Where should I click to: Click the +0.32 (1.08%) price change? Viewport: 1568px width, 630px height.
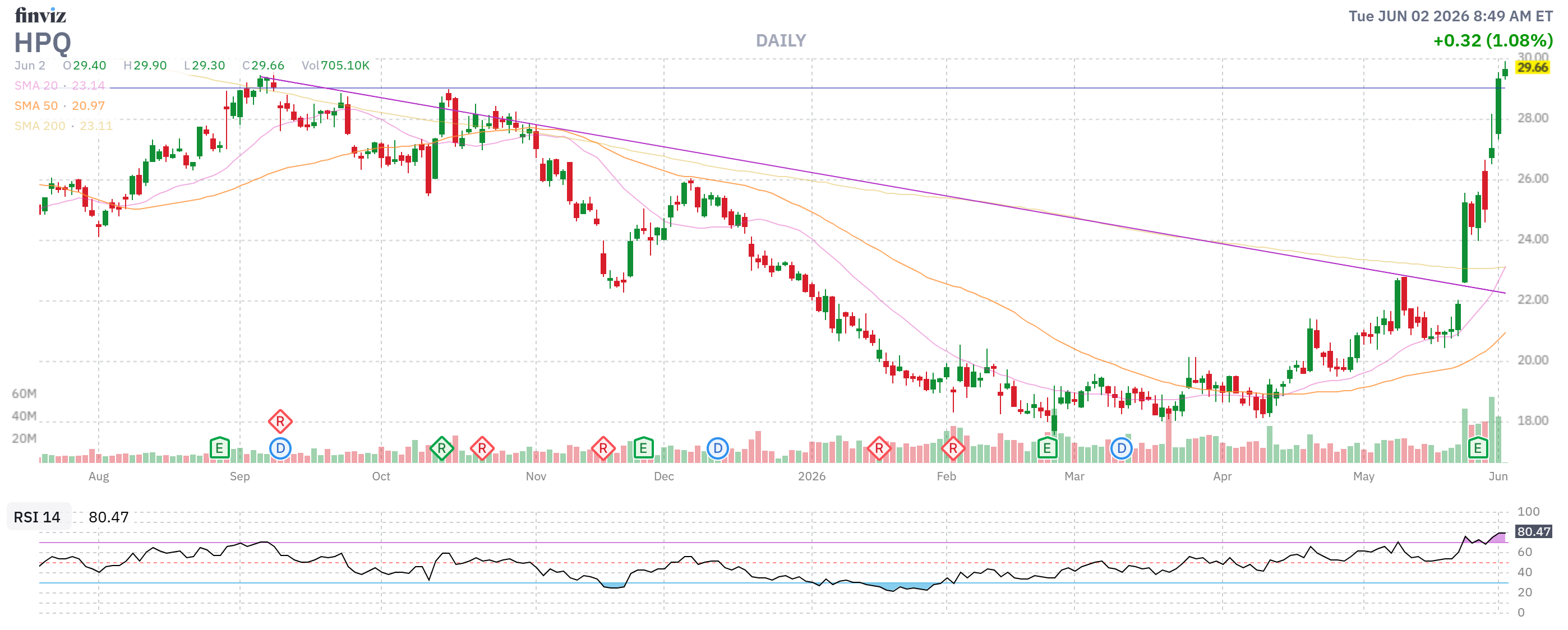click(1493, 41)
